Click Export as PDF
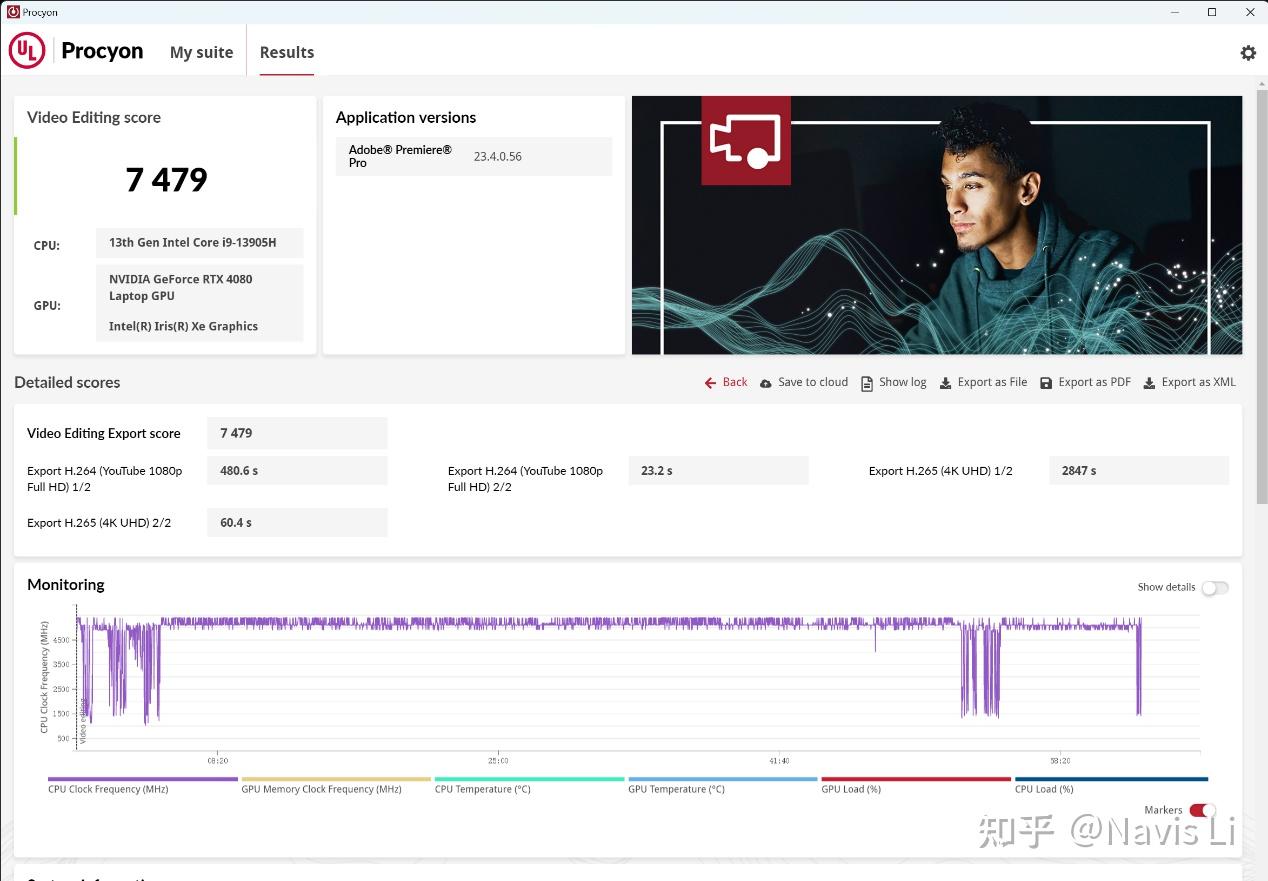Image resolution: width=1268 pixels, height=881 pixels. pyautogui.click(x=1095, y=382)
